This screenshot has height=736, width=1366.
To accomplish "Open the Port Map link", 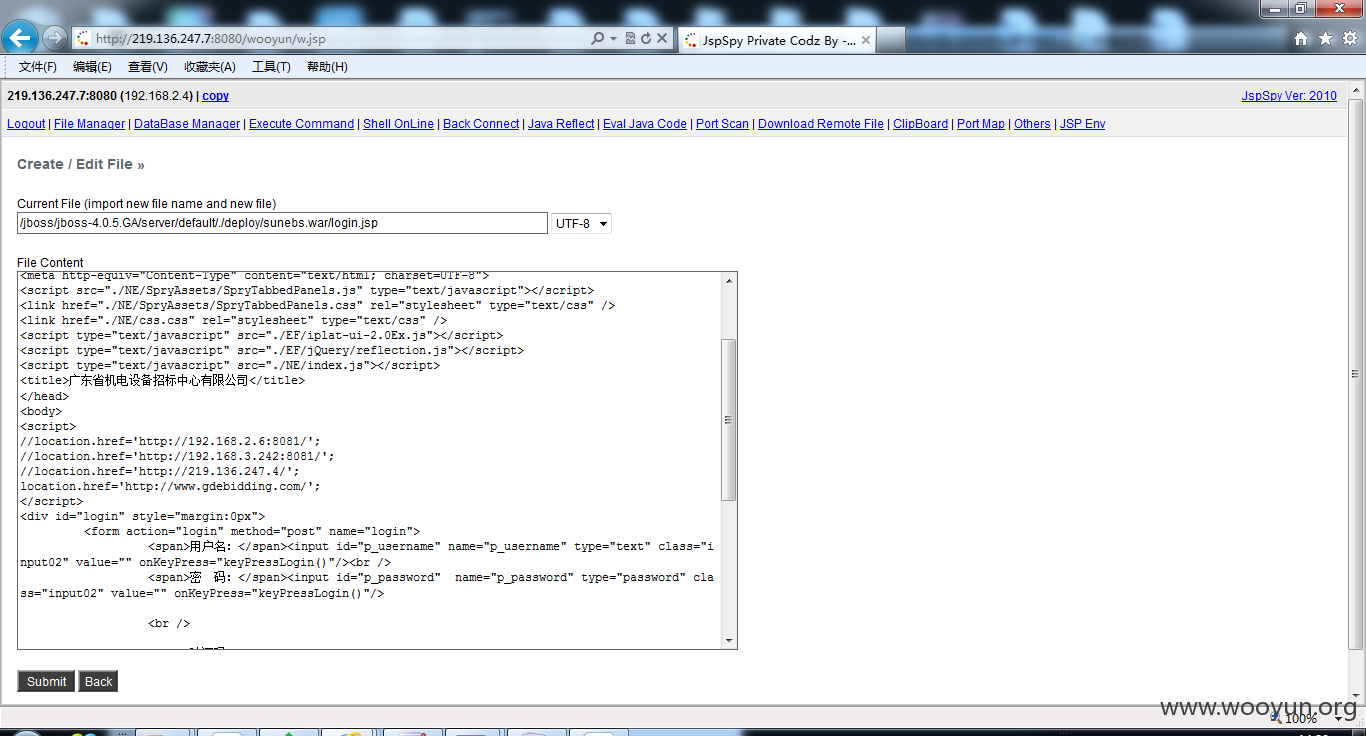I will tap(981, 124).
